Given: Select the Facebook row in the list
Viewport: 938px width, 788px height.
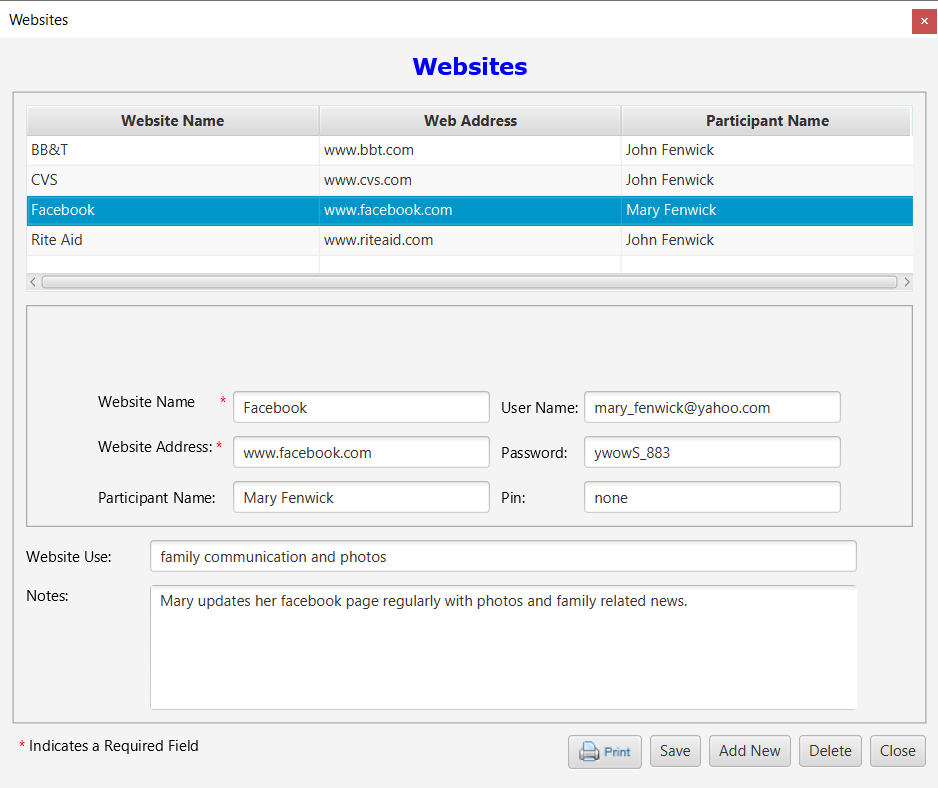Looking at the screenshot, I should tap(170, 210).
